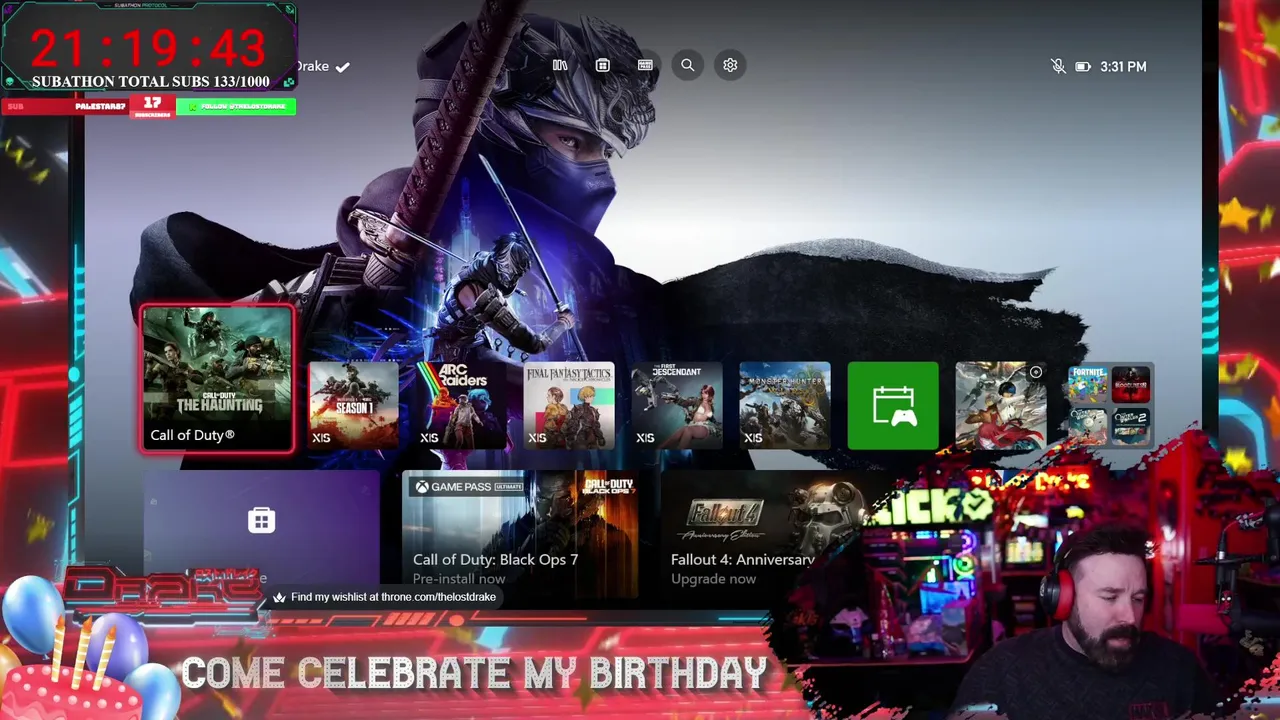
Task: Open the Battlefield Season 1 game tile
Action: tap(353, 405)
